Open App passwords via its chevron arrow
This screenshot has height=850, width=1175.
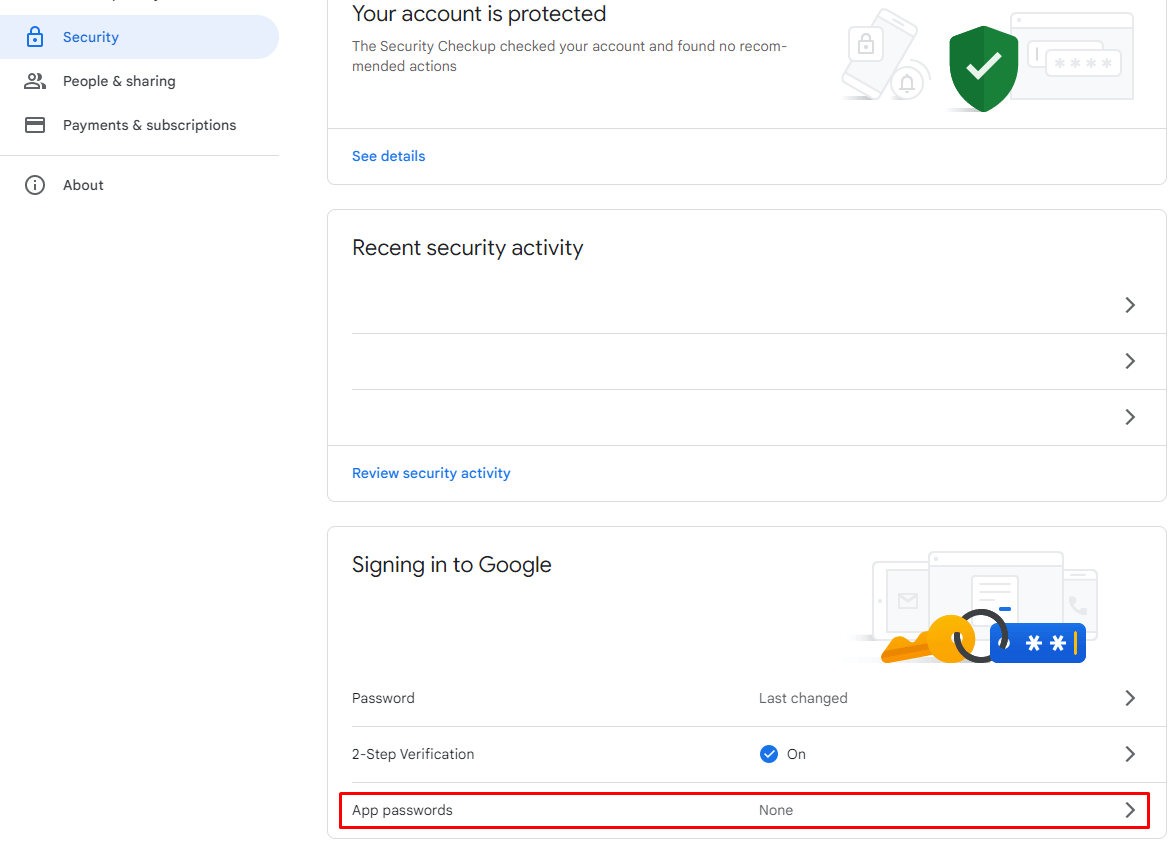(1130, 810)
